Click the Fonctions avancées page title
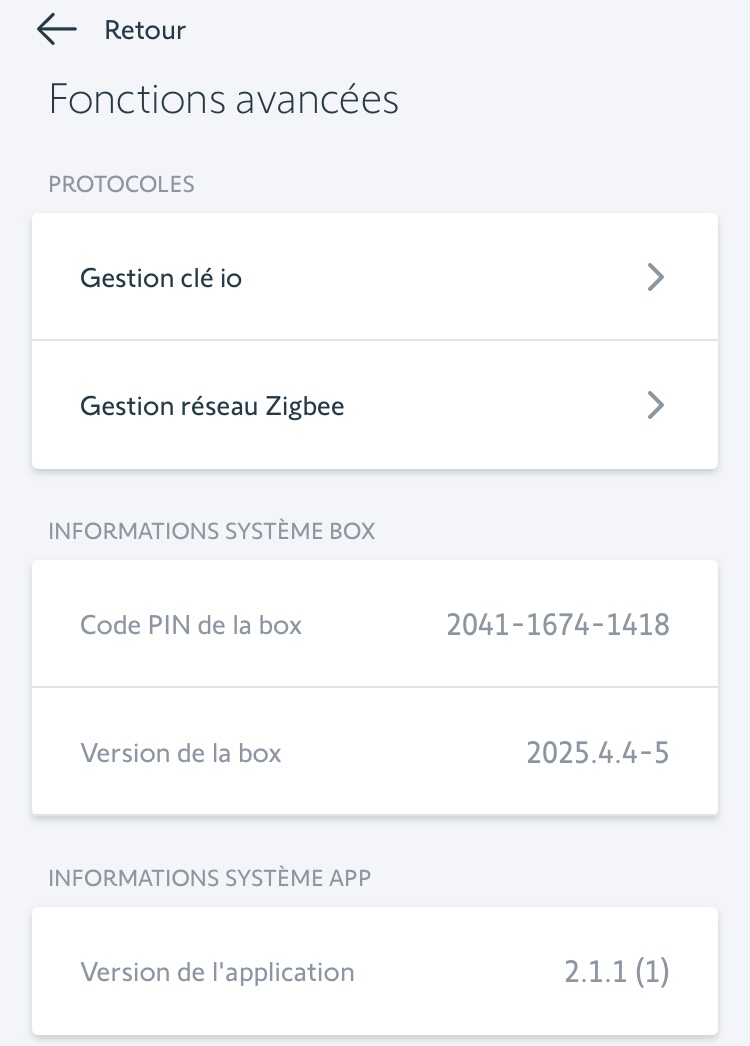The height and width of the screenshot is (1046, 750). pos(224,100)
